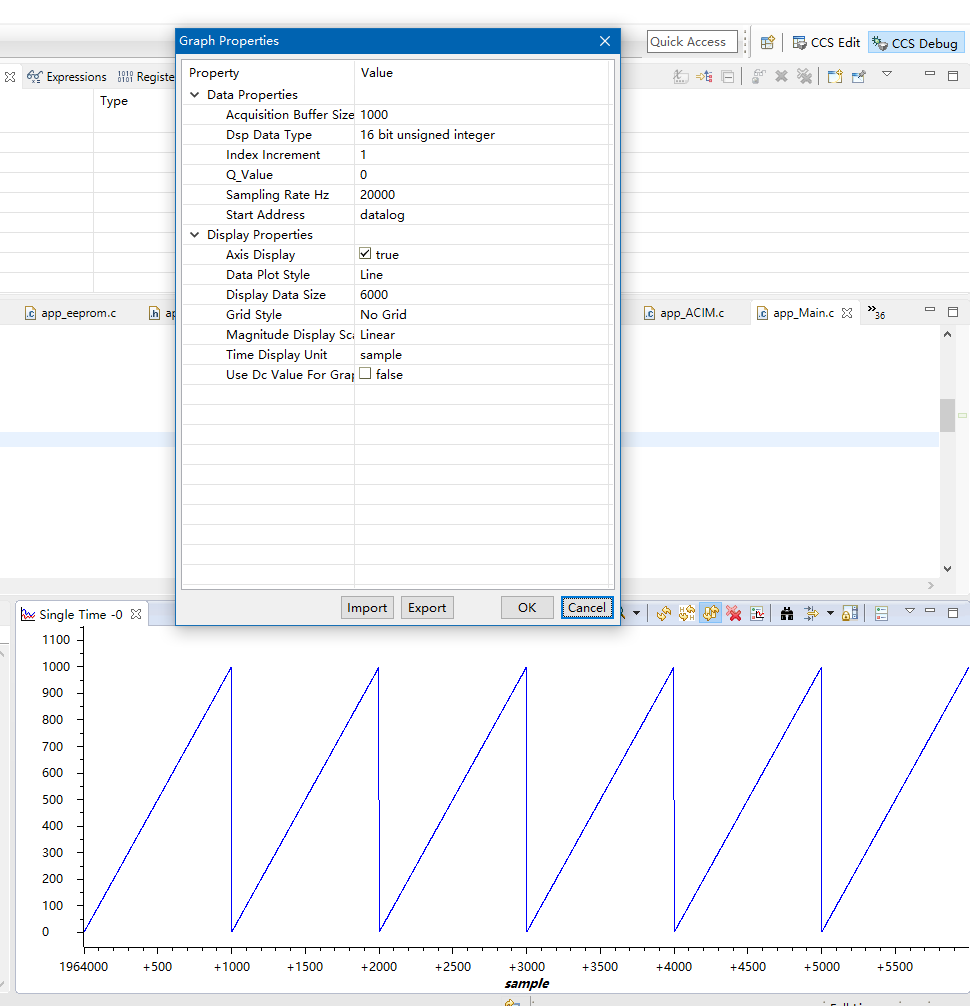Click the Export button
970x1006 pixels.
coord(427,608)
